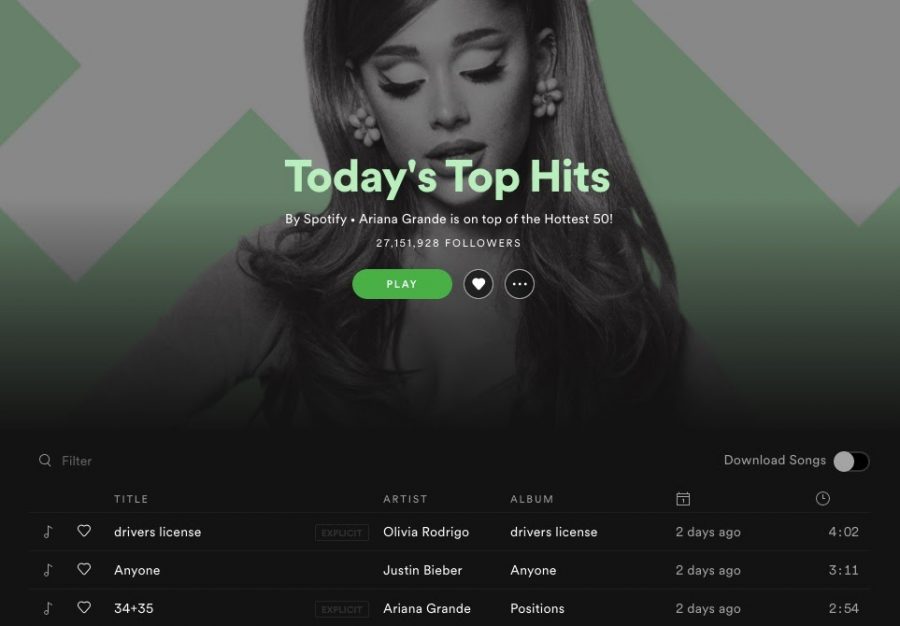Like the song drivers license

[84, 531]
